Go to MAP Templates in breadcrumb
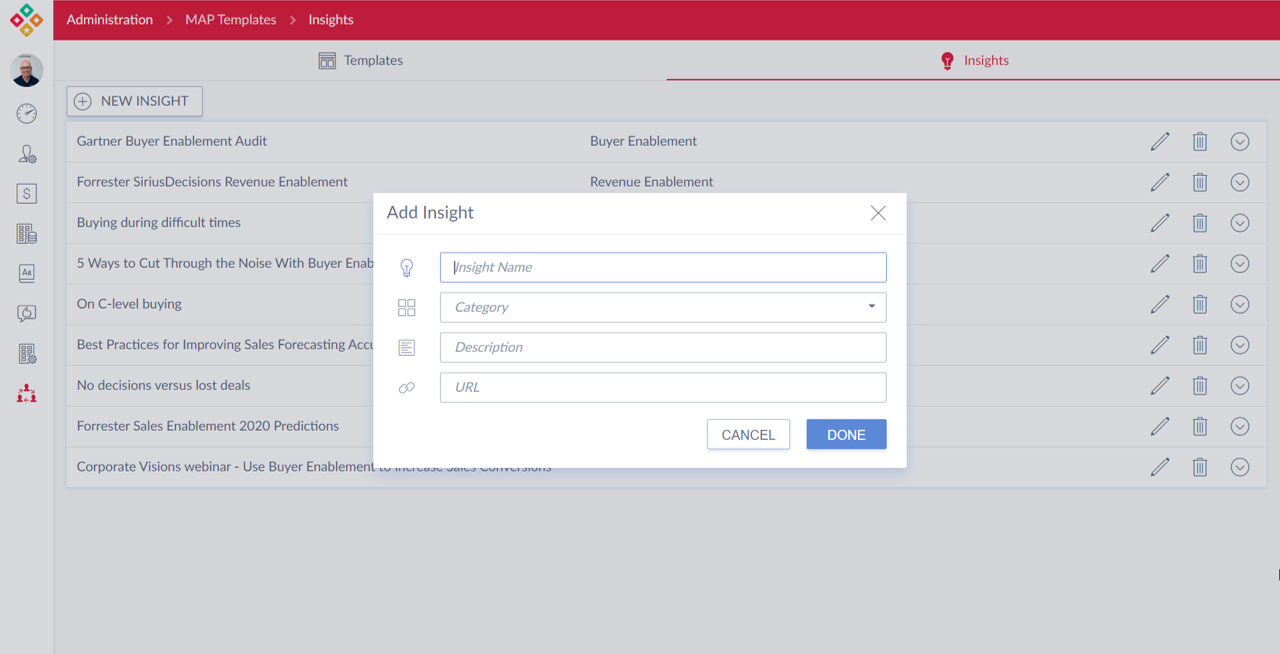This screenshot has width=1280, height=654. pos(230,20)
